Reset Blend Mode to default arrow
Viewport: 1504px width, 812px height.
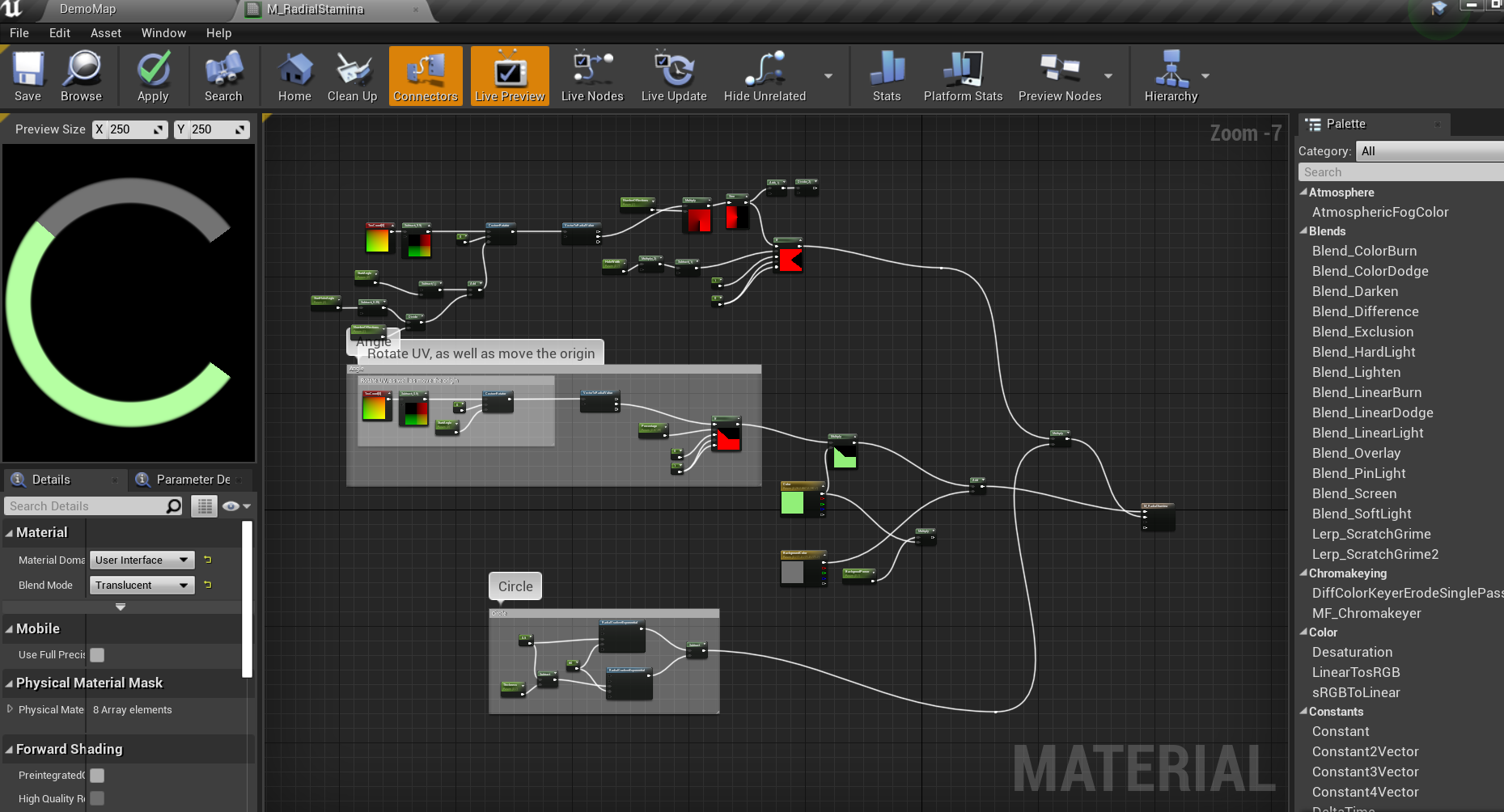tap(208, 585)
